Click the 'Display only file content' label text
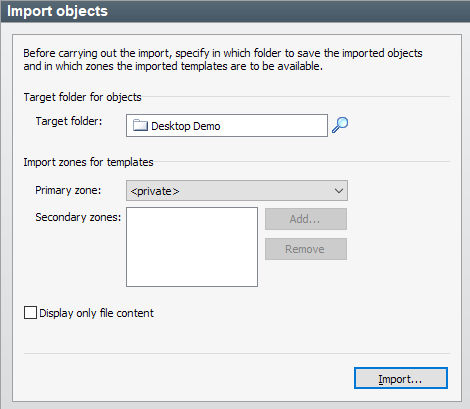The image size is (470, 409). [96, 313]
